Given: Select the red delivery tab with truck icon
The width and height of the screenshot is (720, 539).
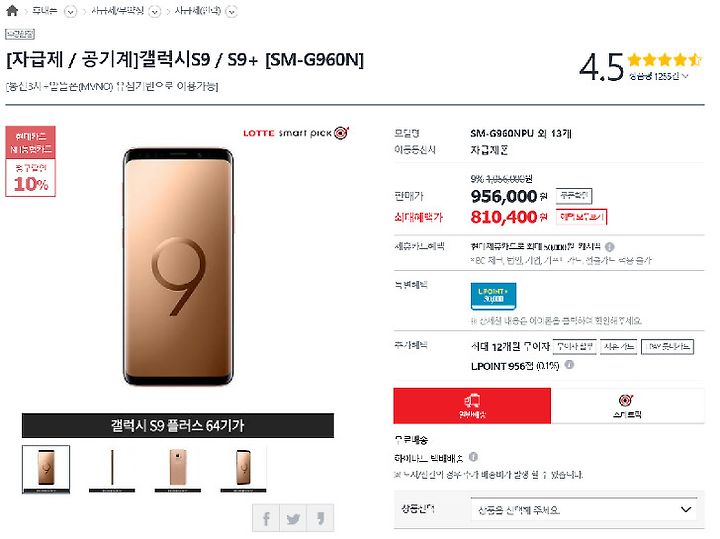Looking at the screenshot, I should tap(472, 406).
